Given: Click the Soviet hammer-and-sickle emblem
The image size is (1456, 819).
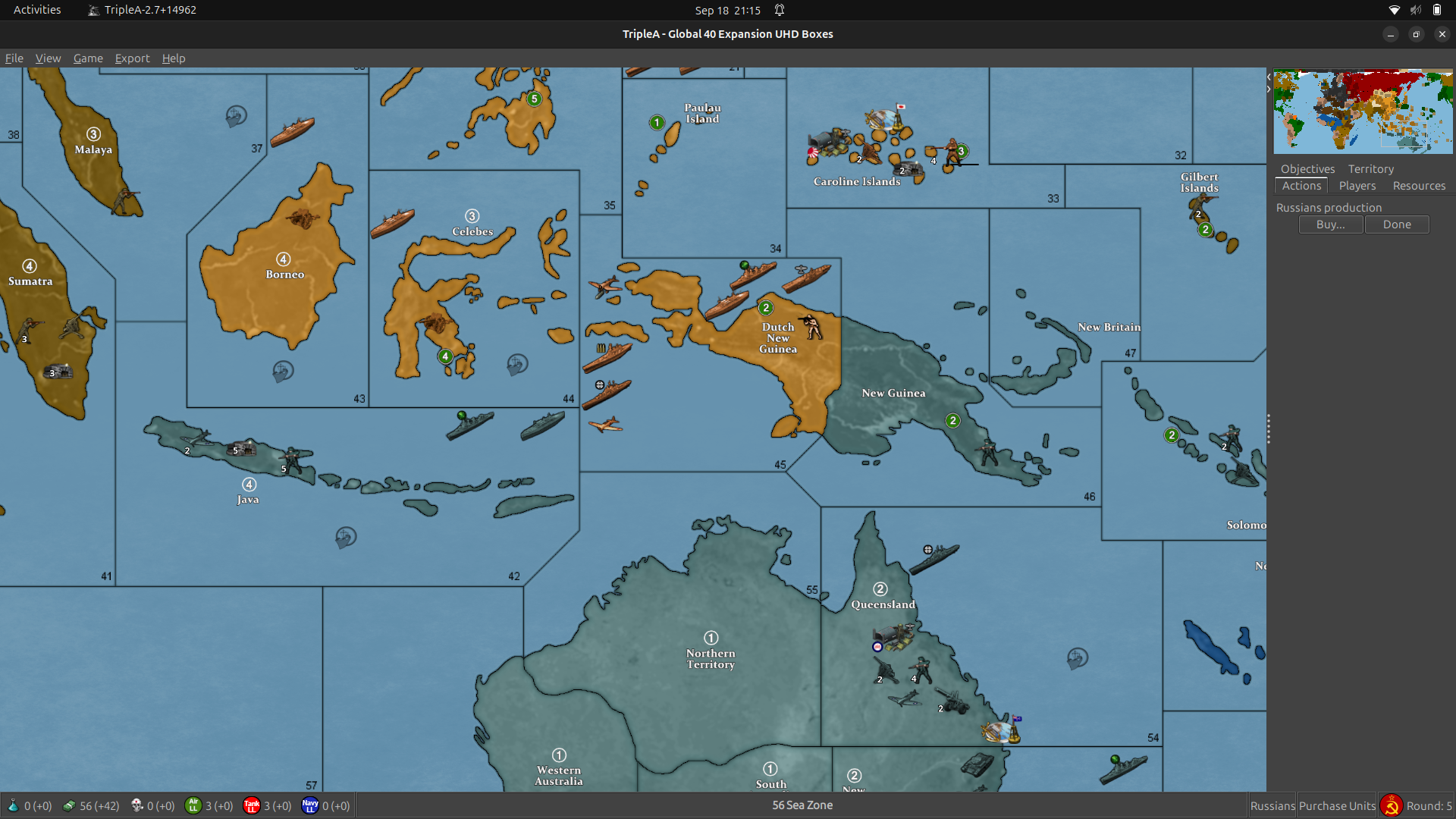Looking at the screenshot, I should click(1391, 805).
